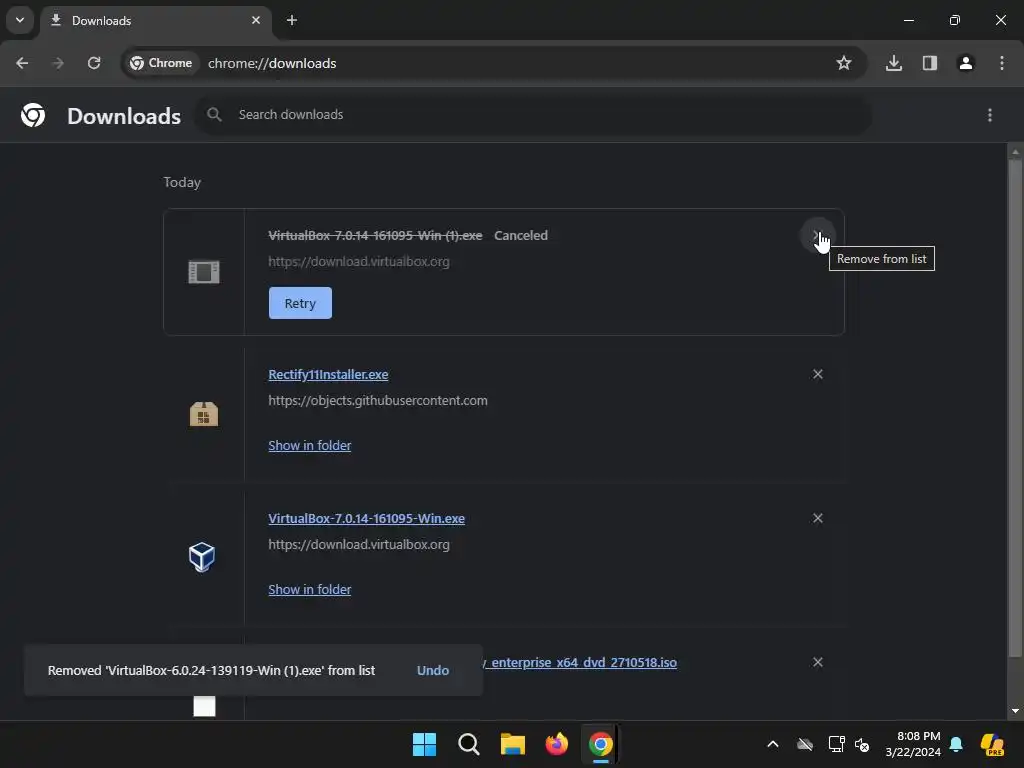Screen dimensions: 1024x768
Task: Open Rectify11Installer.exe file link
Action: pyautogui.click(x=328, y=374)
